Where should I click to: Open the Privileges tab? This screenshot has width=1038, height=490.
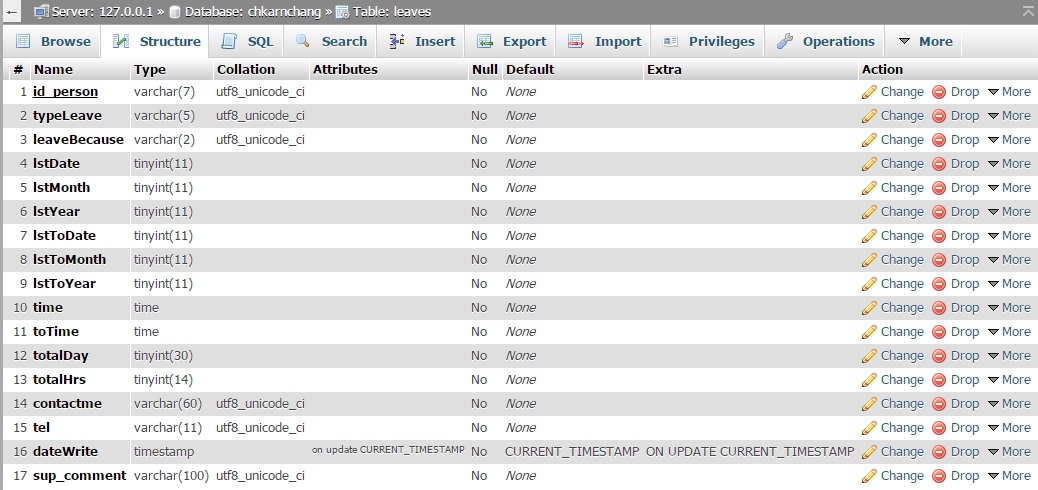point(708,42)
